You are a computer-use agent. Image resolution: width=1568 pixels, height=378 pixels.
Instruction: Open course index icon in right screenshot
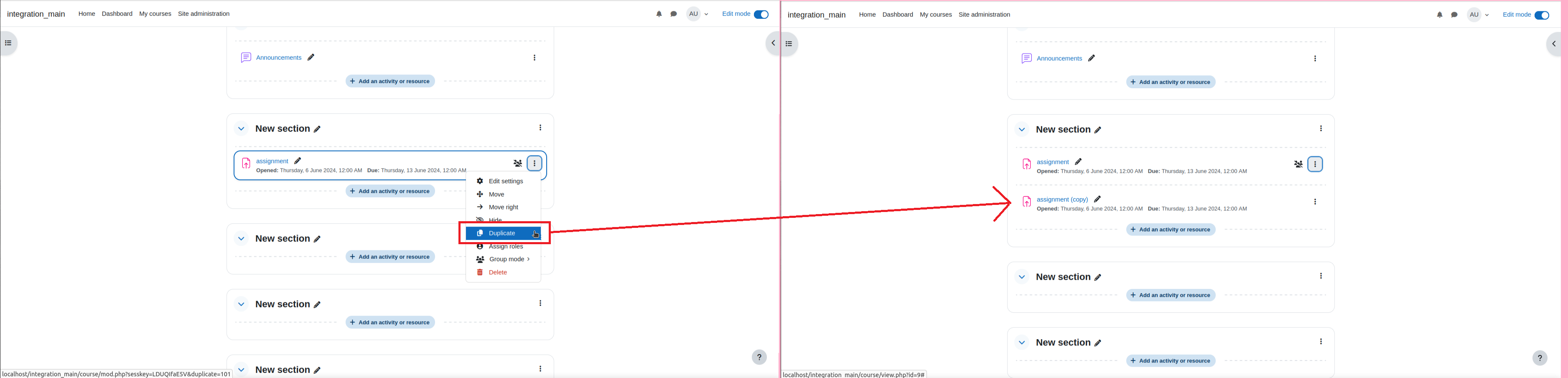[x=789, y=44]
